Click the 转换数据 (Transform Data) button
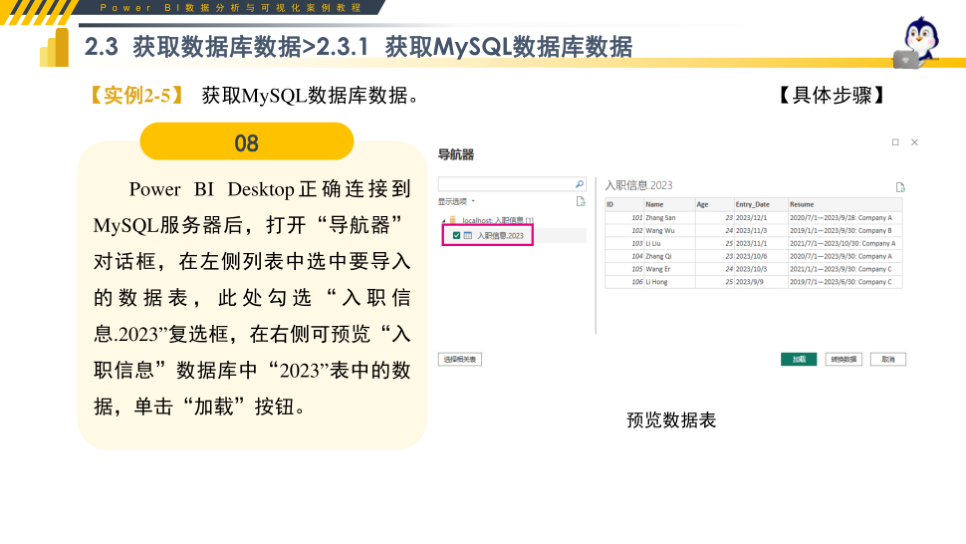This screenshot has width=966, height=544. (x=843, y=359)
